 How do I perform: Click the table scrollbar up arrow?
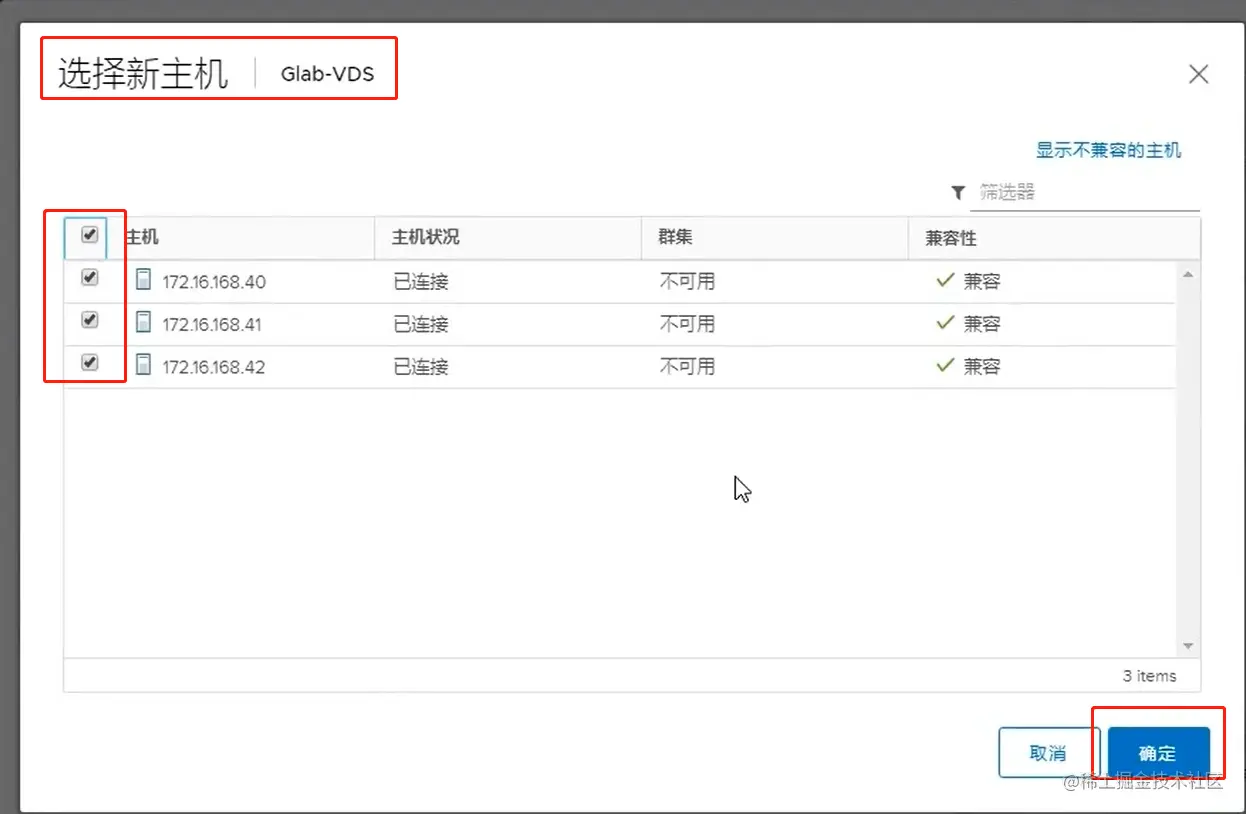(x=1188, y=274)
